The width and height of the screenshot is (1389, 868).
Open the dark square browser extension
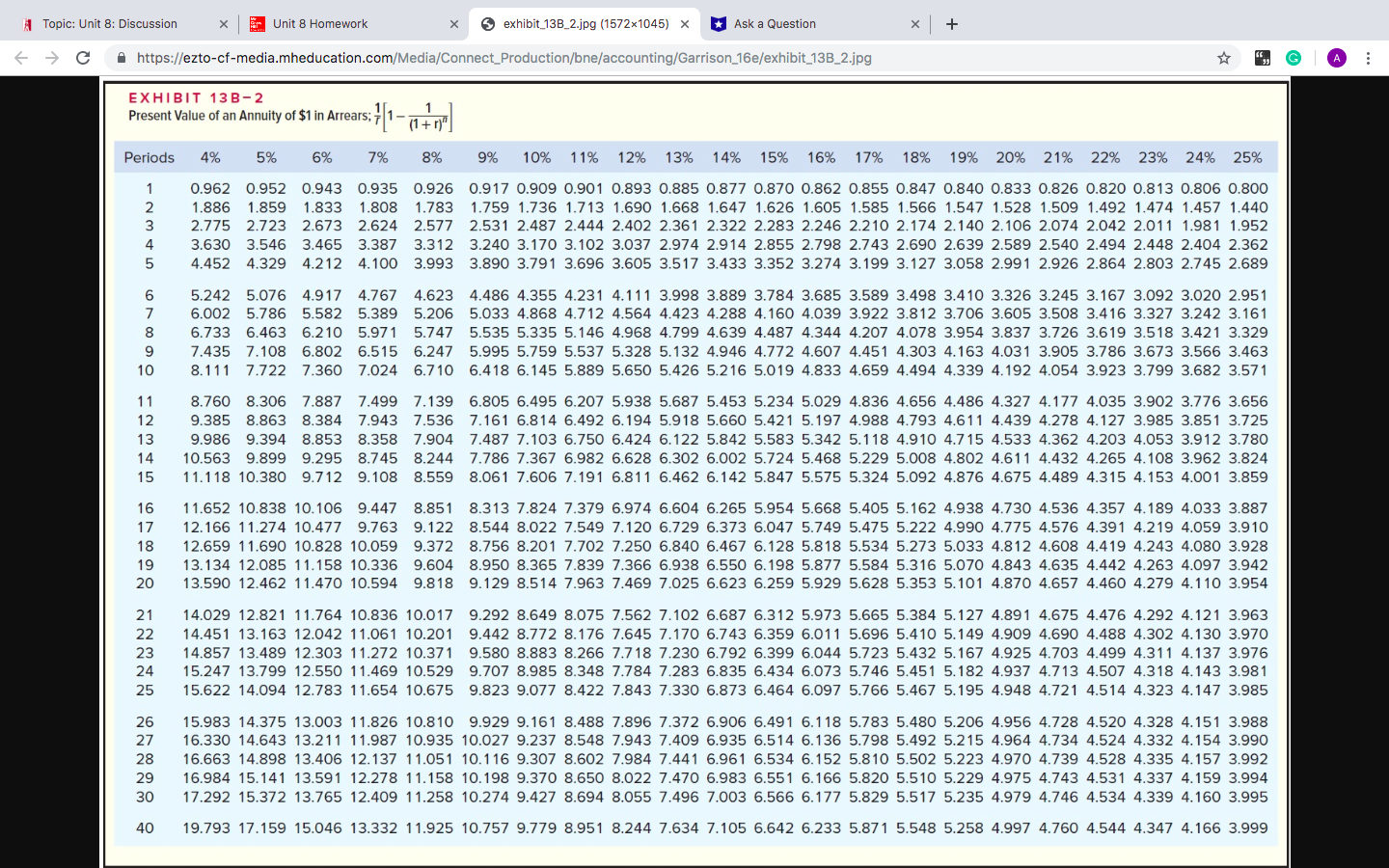coord(1263,58)
